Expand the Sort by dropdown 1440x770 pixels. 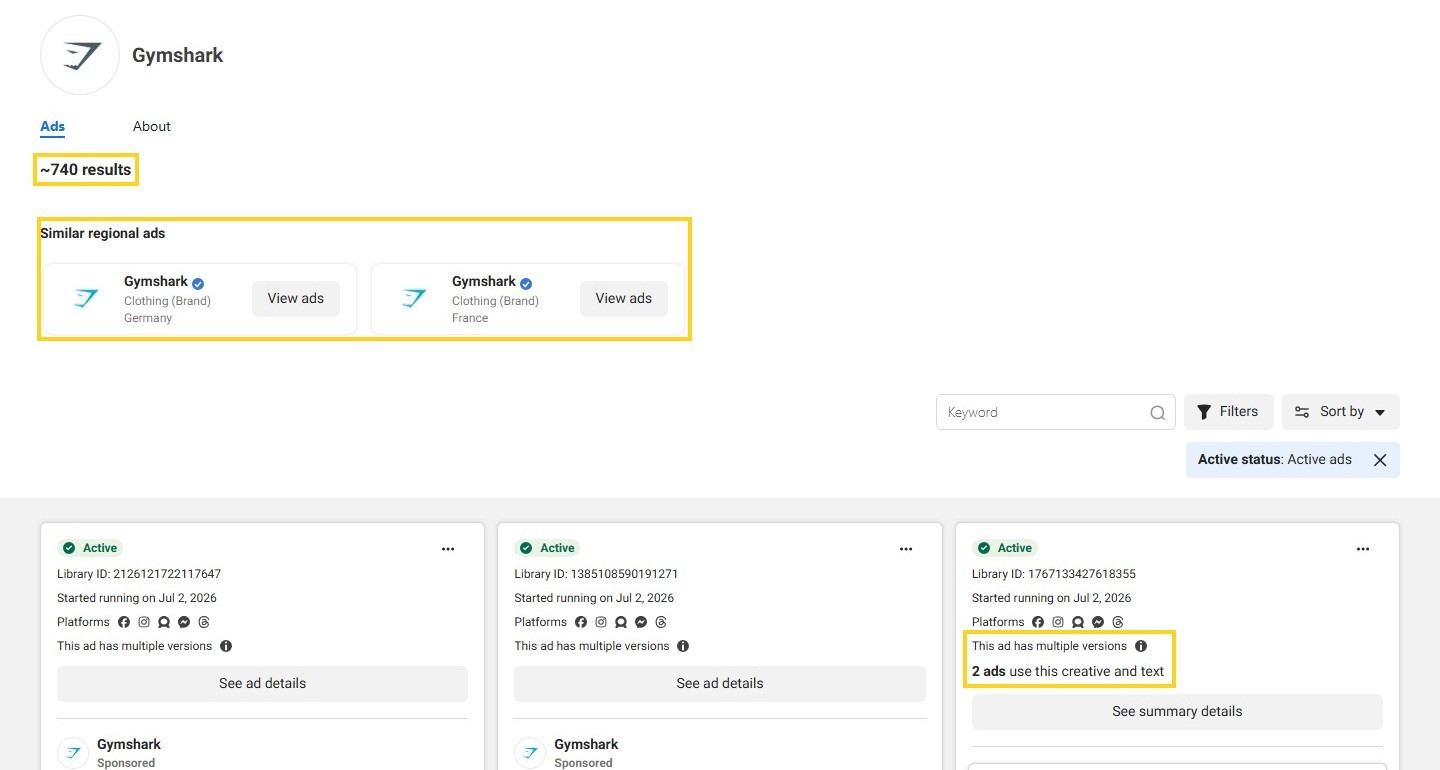tap(1341, 412)
